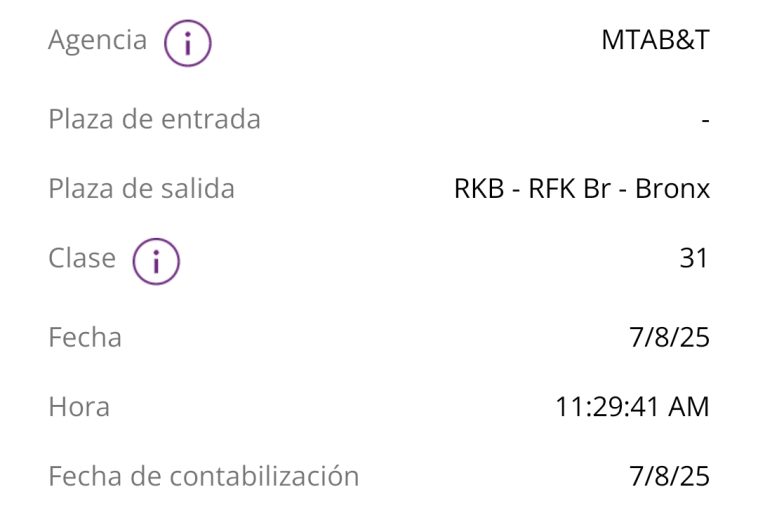Screen dimensions: 758x520
Task: Select the 7/8/25 value next to Fecha
Action: click(670, 337)
